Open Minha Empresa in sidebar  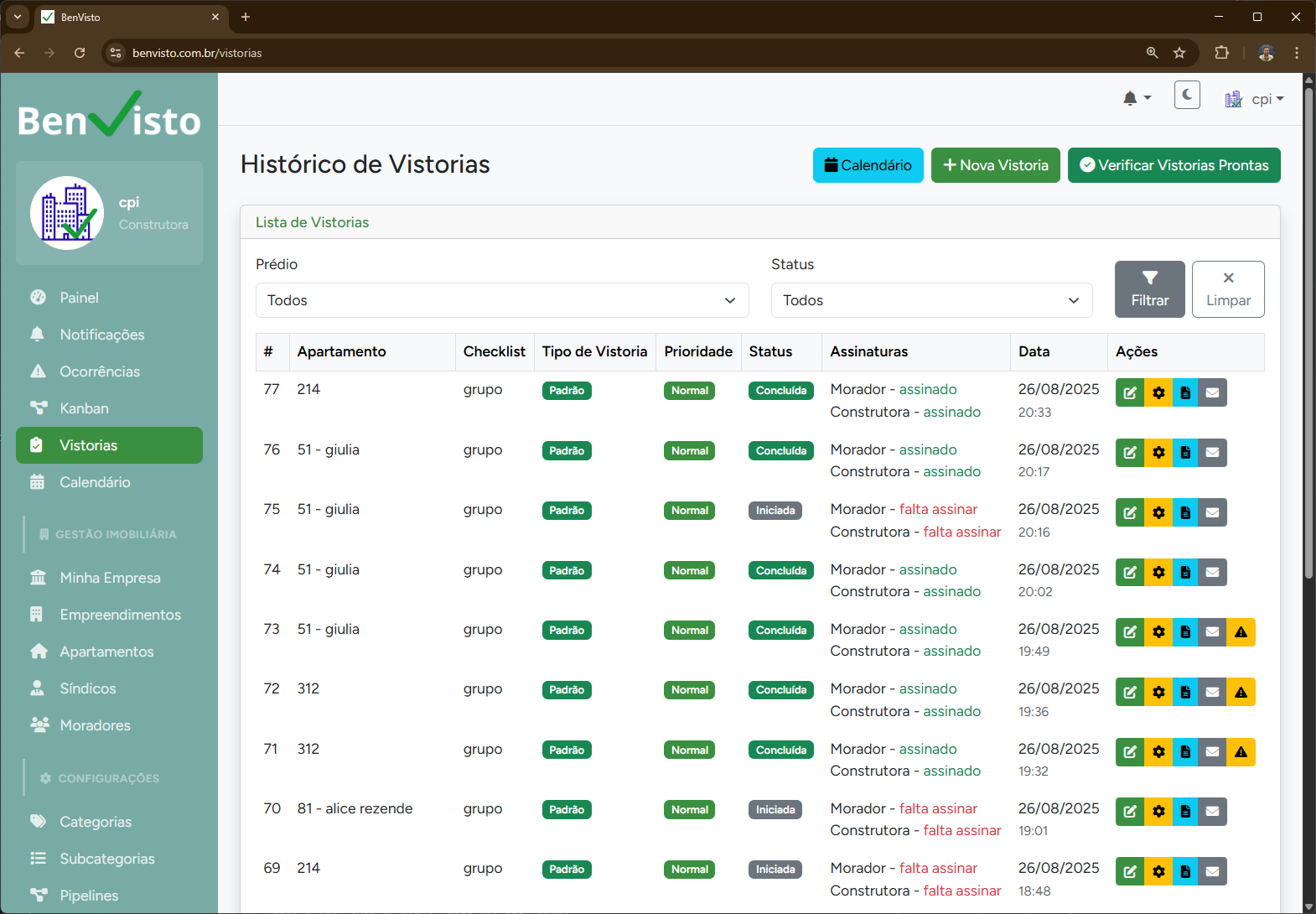pyautogui.click(x=109, y=578)
